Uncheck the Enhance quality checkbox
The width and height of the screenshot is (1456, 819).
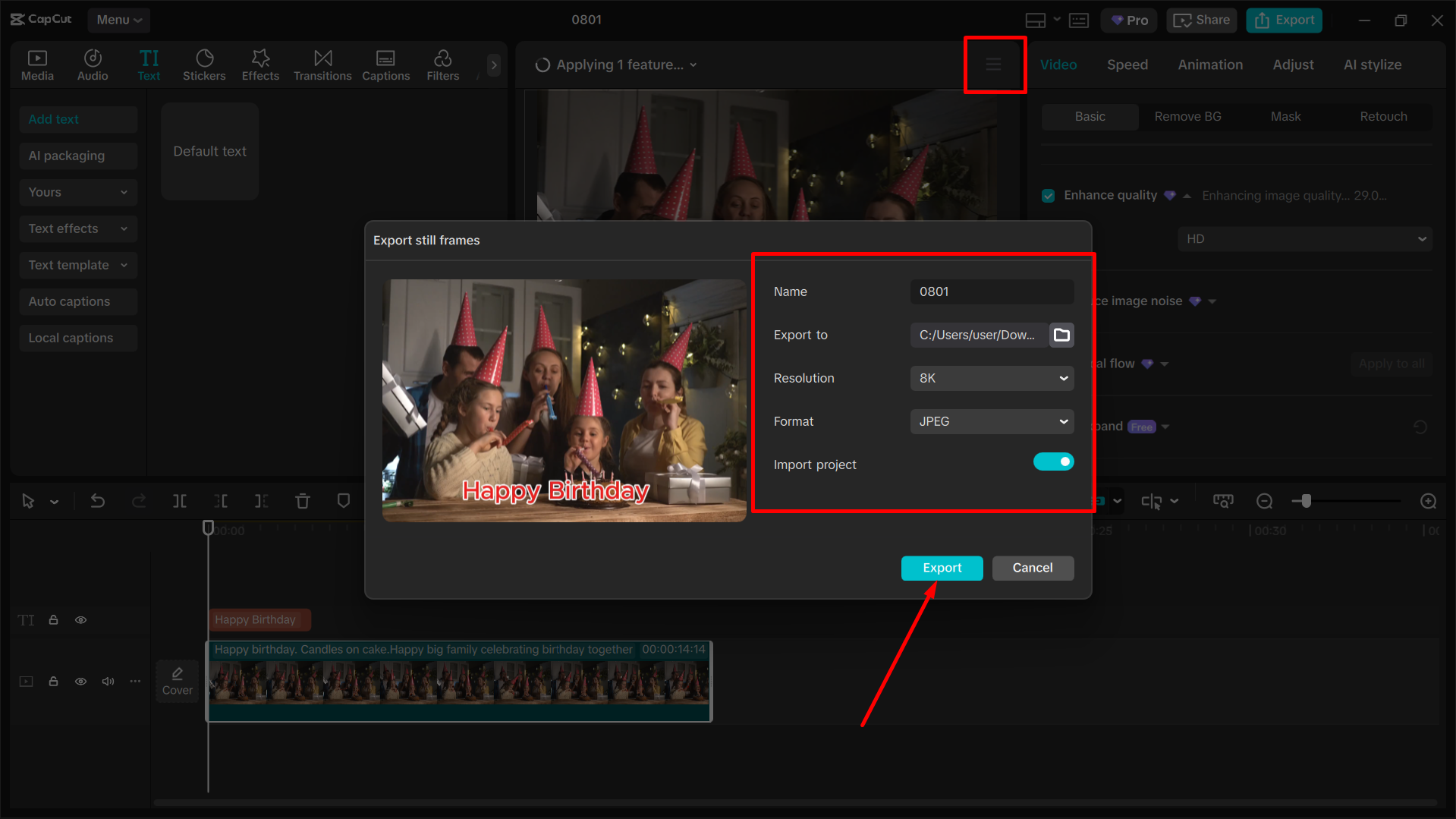coord(1047,195)
